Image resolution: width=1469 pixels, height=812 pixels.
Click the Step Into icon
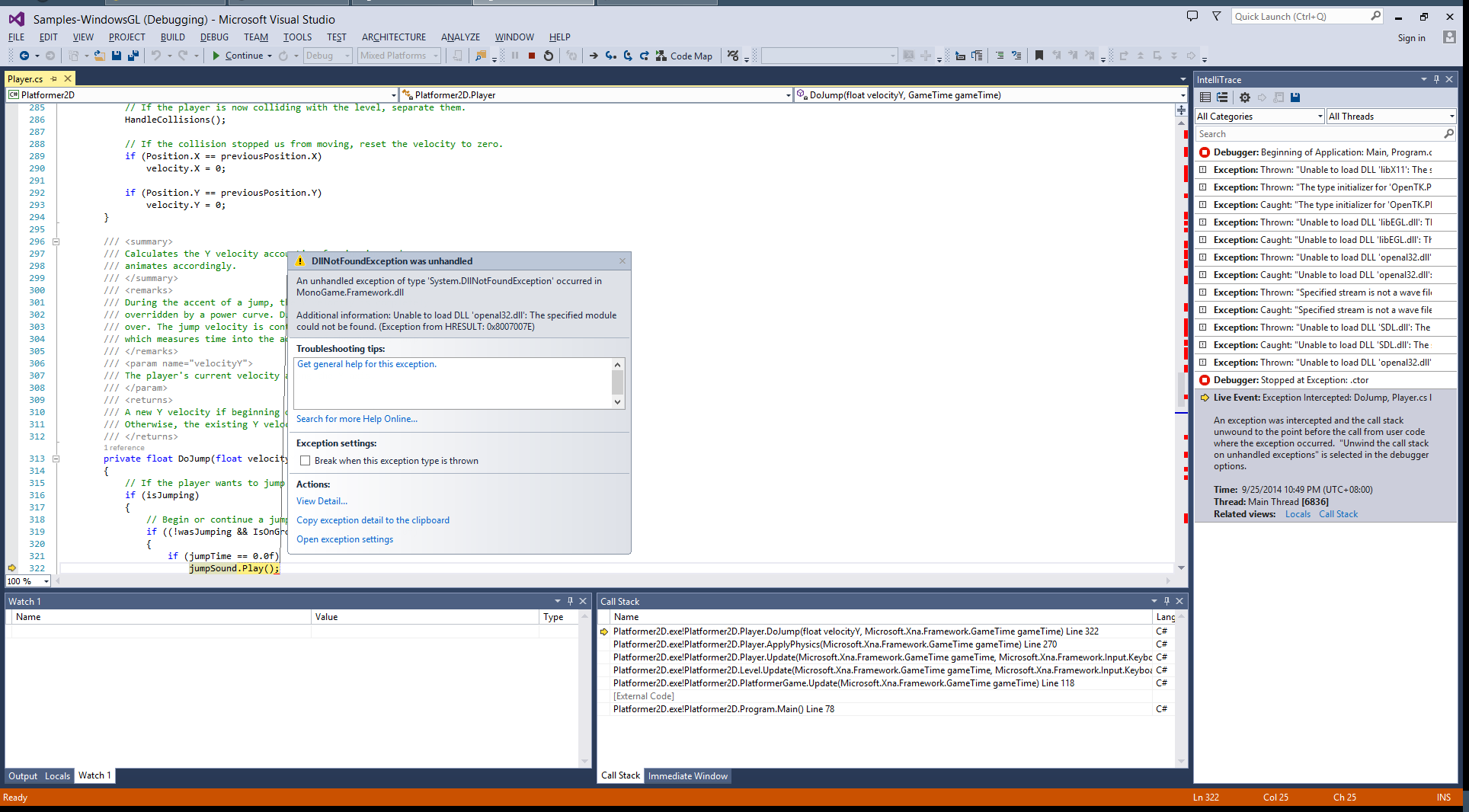click(610, 56)
